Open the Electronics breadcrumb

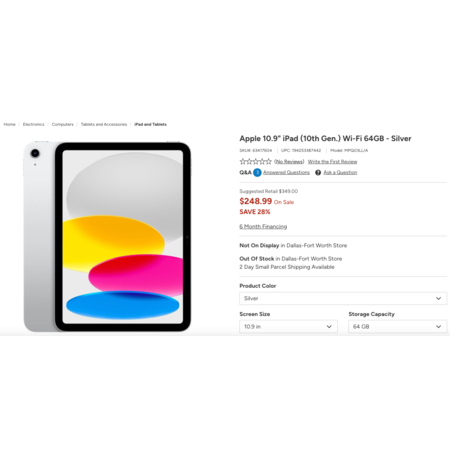(x=33, y=124)
